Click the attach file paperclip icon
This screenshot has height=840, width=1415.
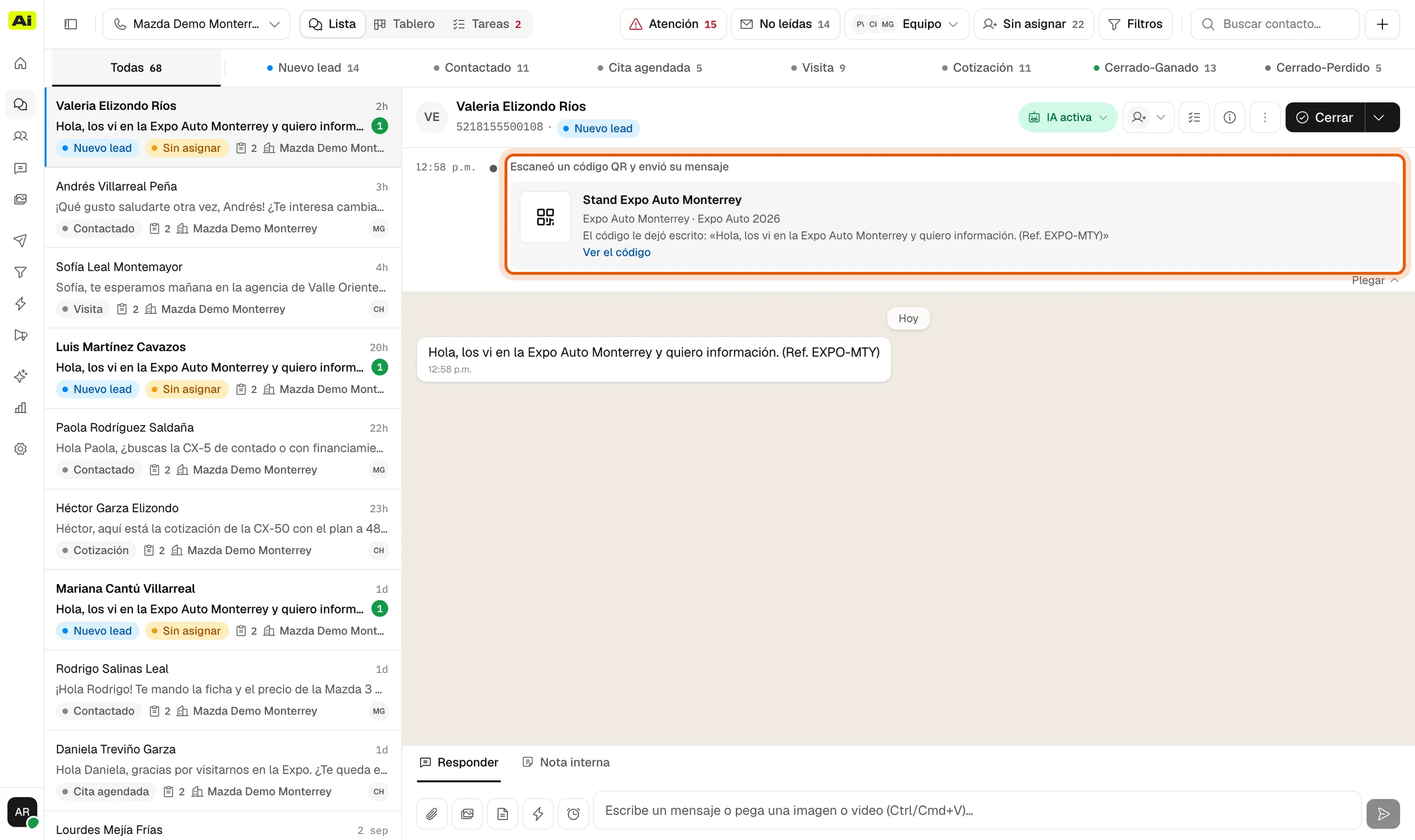click(x=432, y=813)
